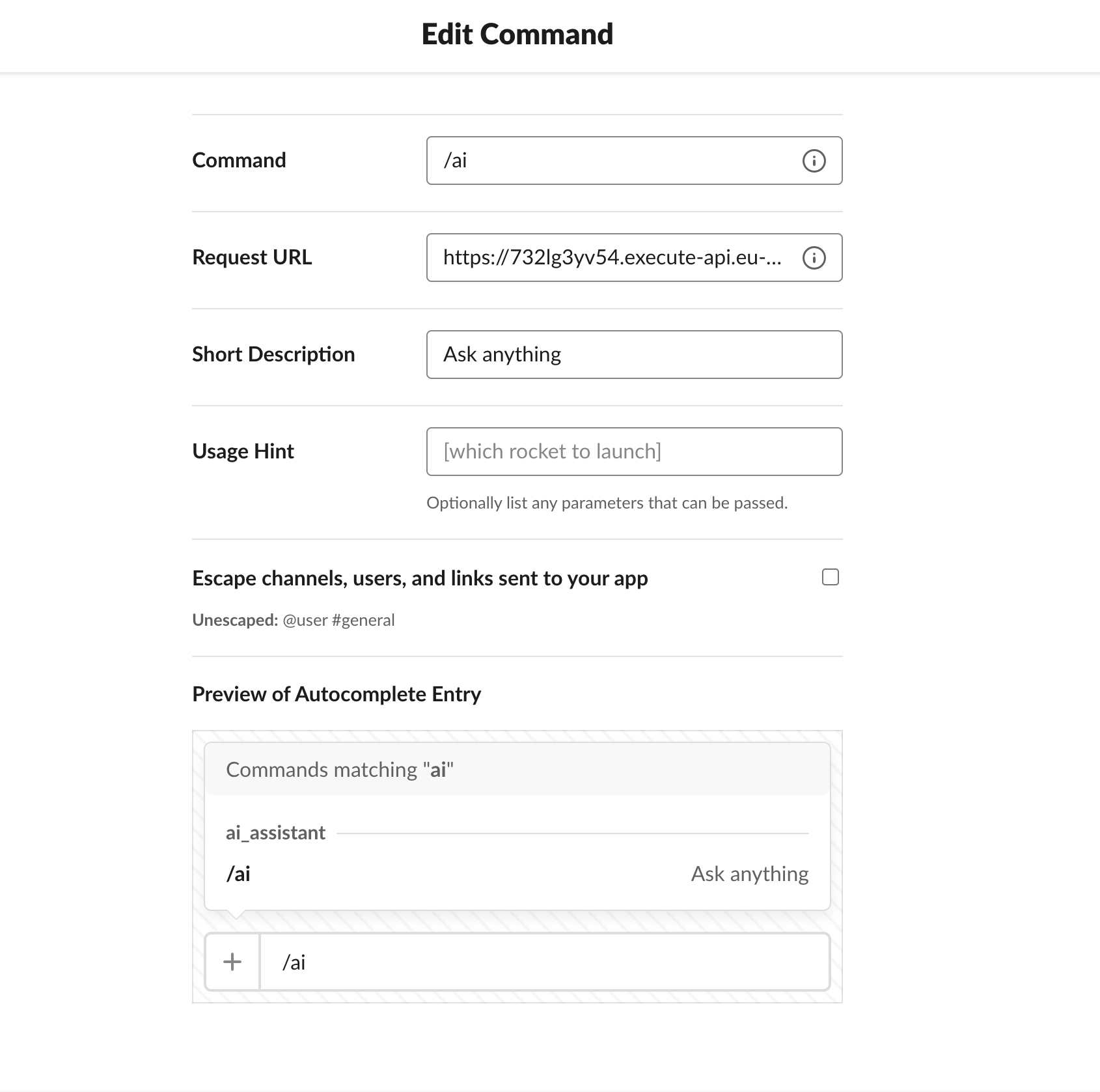Screen dimensions: 1100x1092
Task: Click the "Usage Hint" field label
Action: (x=243, y=451)
